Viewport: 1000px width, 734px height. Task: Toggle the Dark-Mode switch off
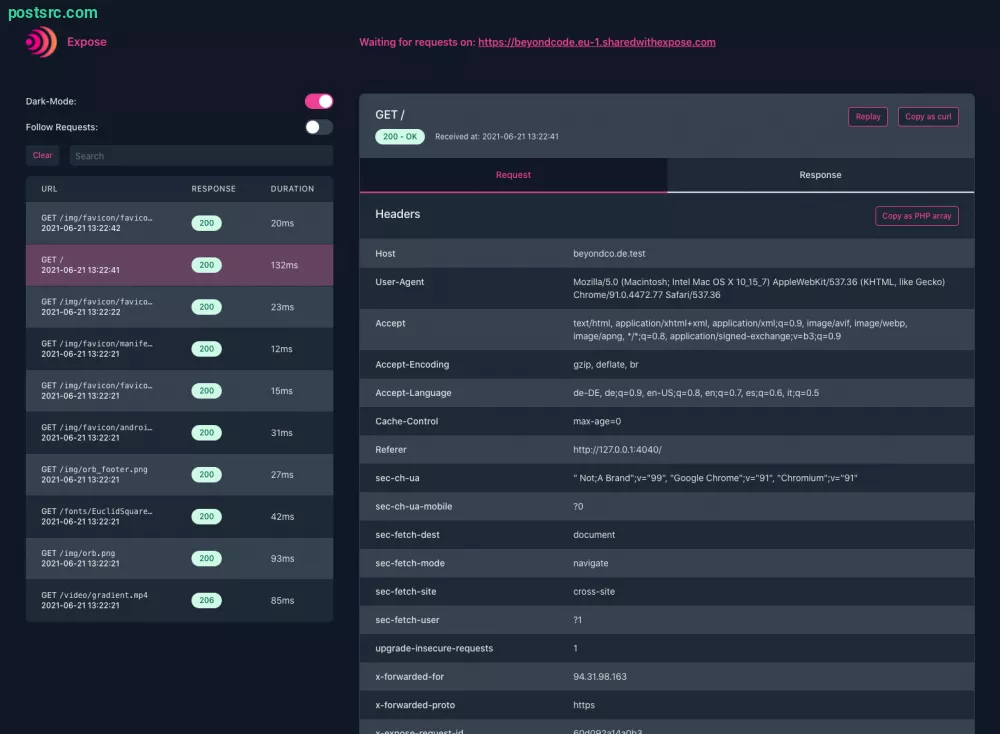319,101
